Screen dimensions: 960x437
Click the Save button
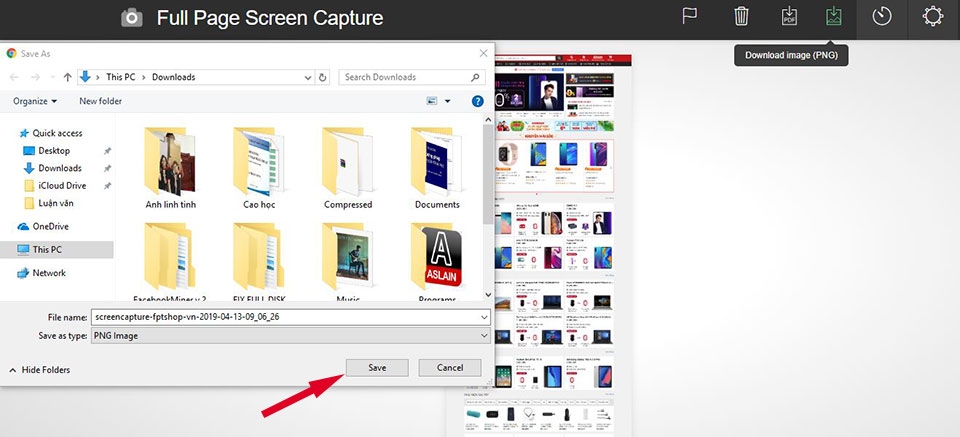pyautogui.click(x=377, y=367)
